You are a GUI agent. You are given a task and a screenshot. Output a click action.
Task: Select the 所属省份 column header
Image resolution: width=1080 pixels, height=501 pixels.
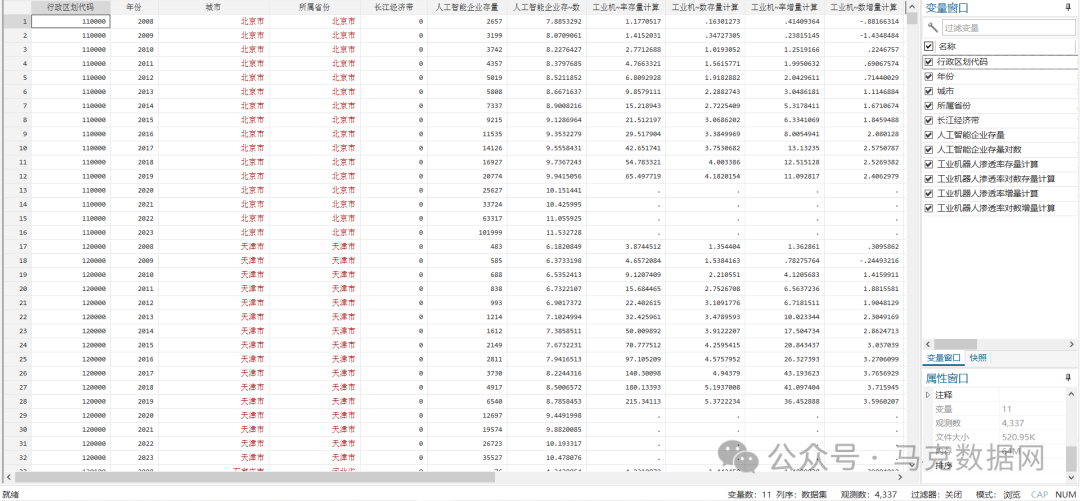pyautogui.click(x=314, y=7)
